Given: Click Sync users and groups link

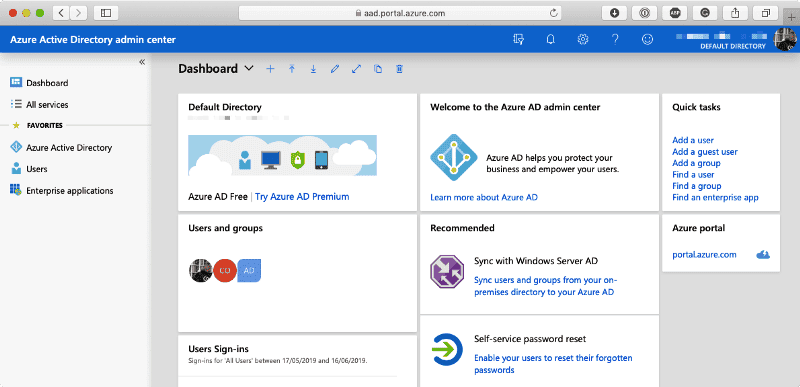Looking at the screenshot, I should pos(545,286).
